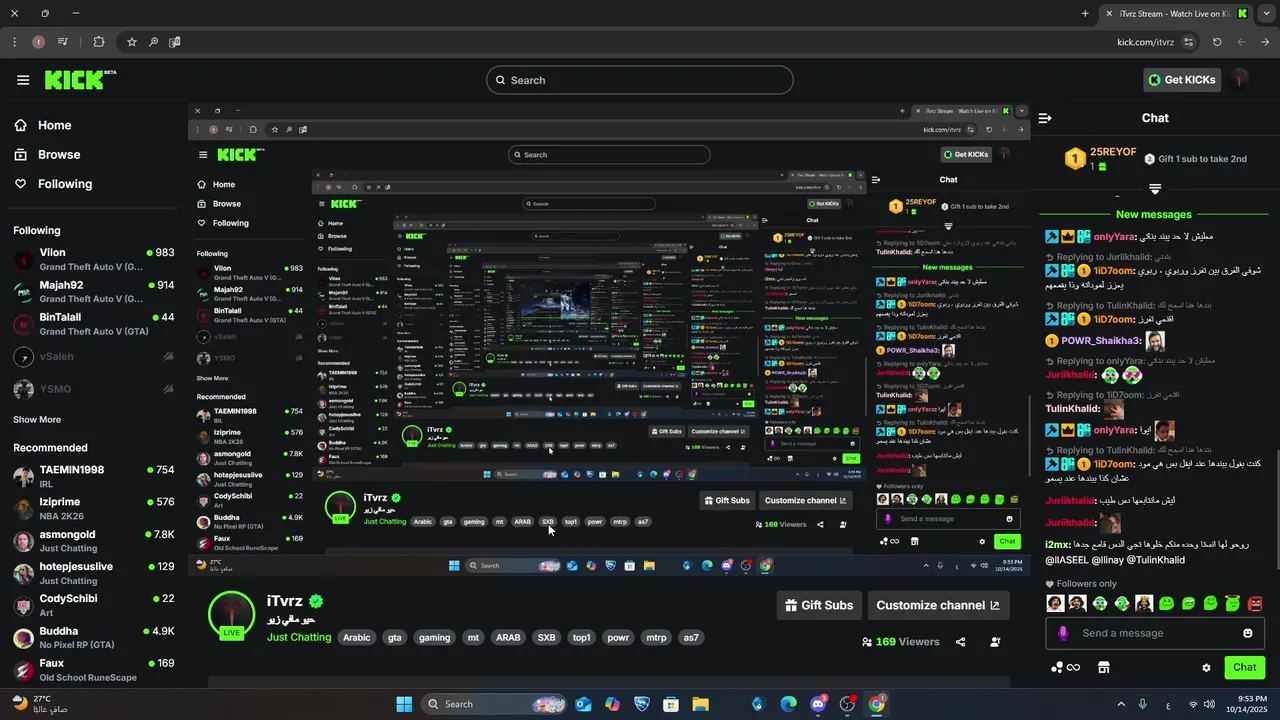Click Gift 1 sub to take 2nd
1280x720 pixels.
click(1194, 159)
